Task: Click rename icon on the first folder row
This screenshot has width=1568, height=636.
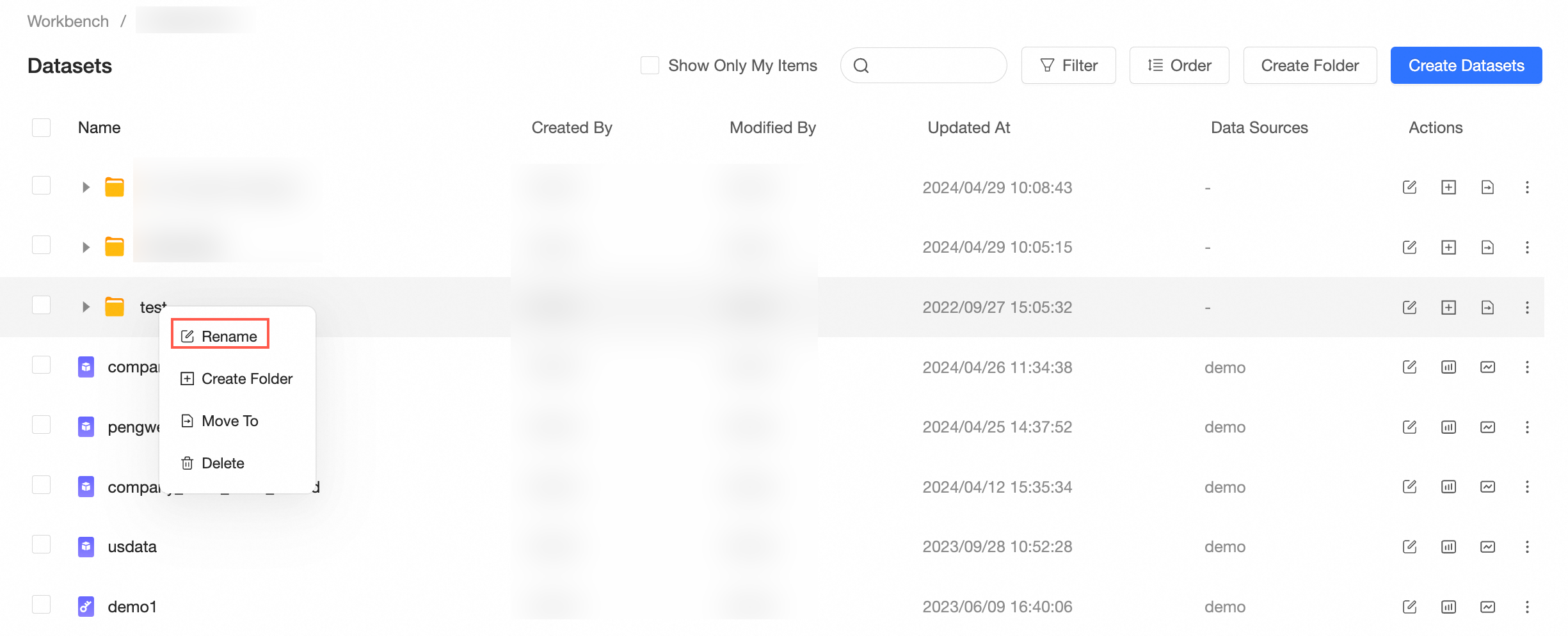Action: (x=1409, y=187)
